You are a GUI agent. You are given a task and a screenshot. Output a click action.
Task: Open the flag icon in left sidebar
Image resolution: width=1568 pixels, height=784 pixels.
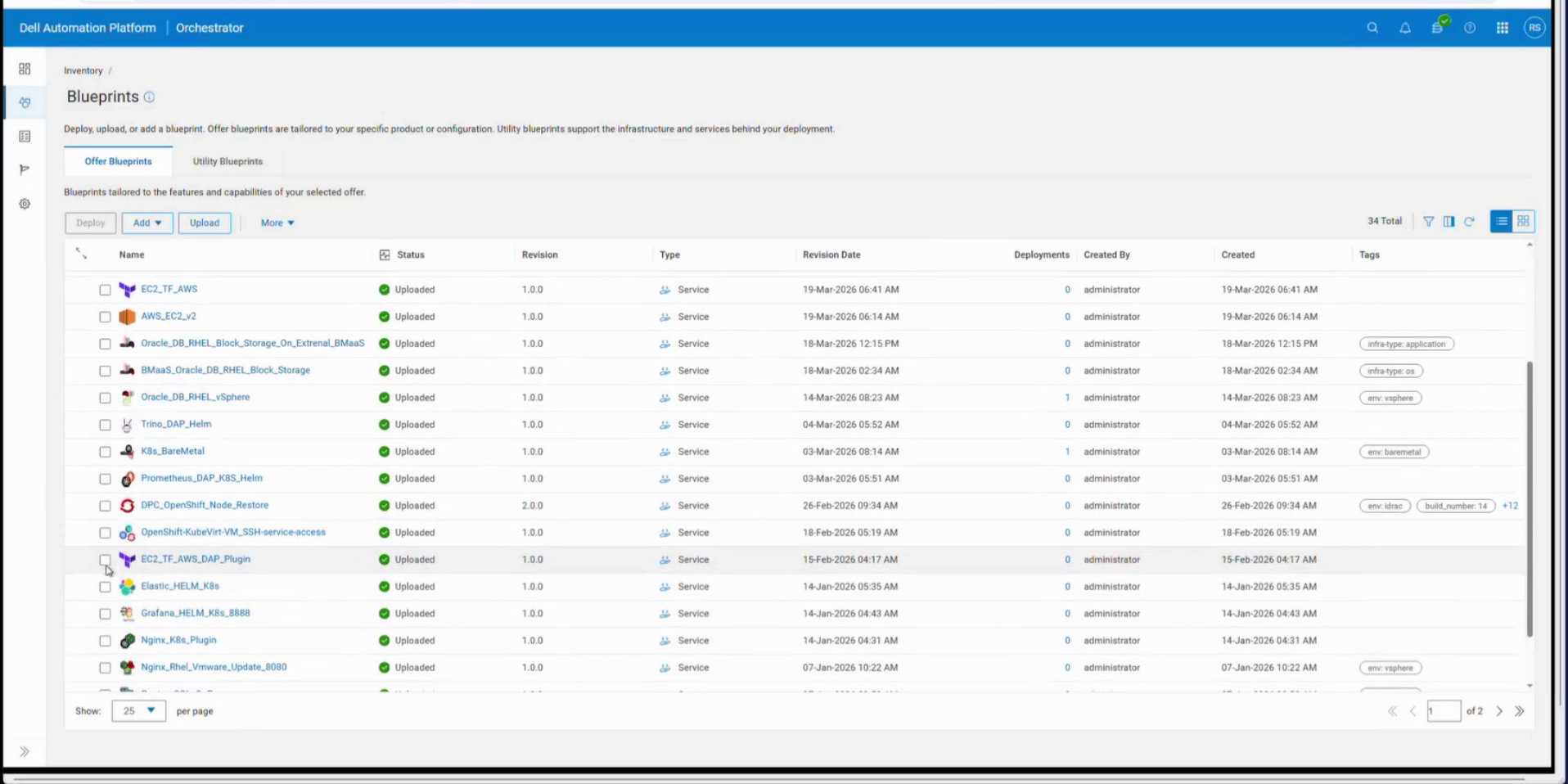tap(25, 170)
